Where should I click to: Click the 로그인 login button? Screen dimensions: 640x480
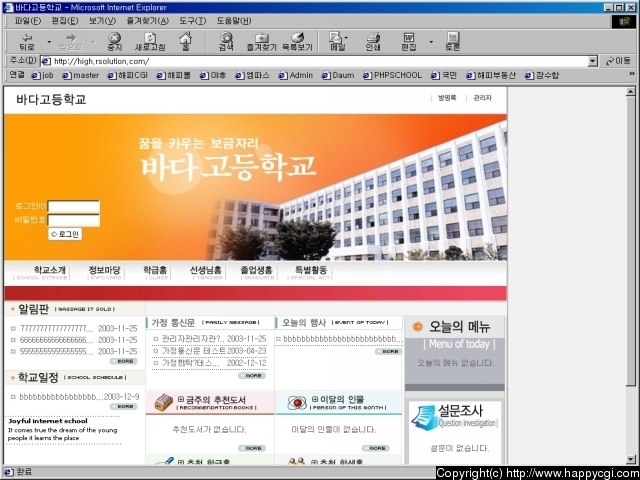[65, 234]
